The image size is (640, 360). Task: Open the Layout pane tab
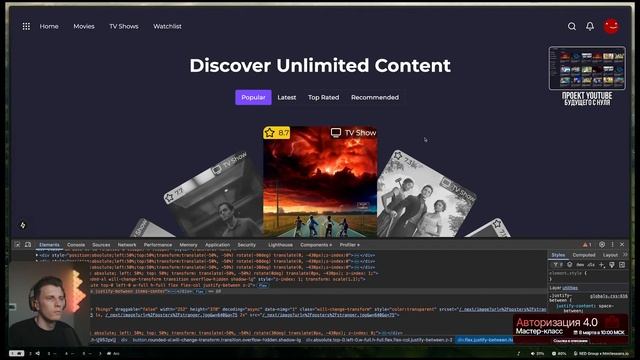[x=610, y=255]
